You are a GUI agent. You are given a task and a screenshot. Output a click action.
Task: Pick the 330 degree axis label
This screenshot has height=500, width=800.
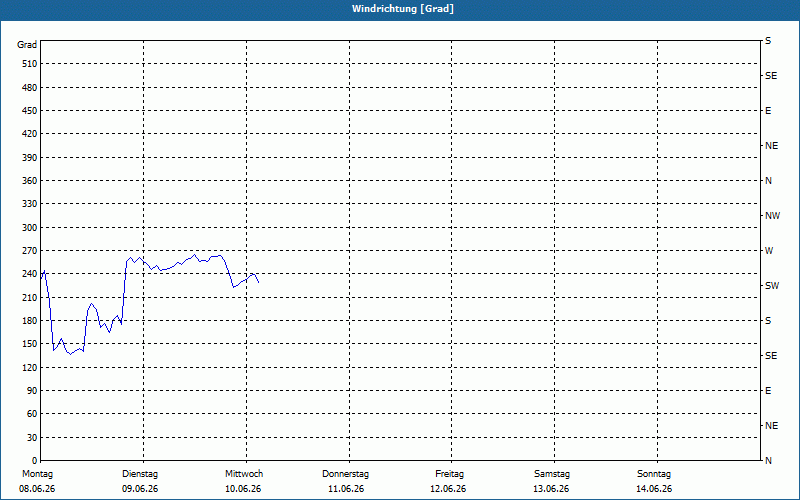(30, 204)
